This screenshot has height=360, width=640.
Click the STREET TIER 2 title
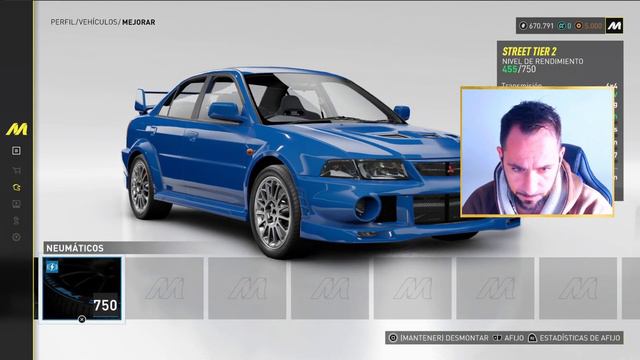pos(529,51)
